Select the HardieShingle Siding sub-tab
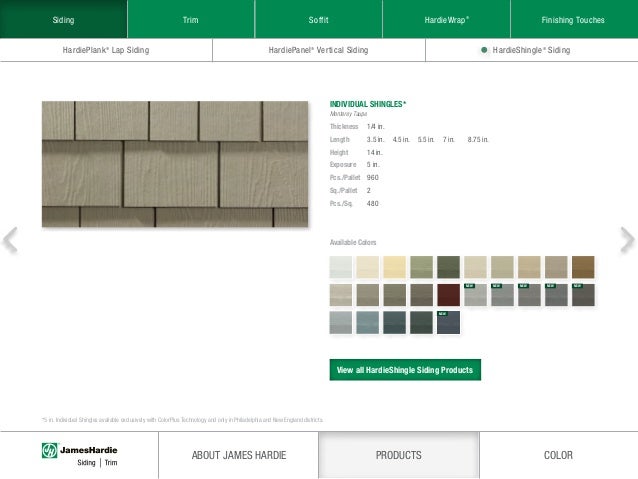This screenshot has height=479, width=638. tap(532, 50)
